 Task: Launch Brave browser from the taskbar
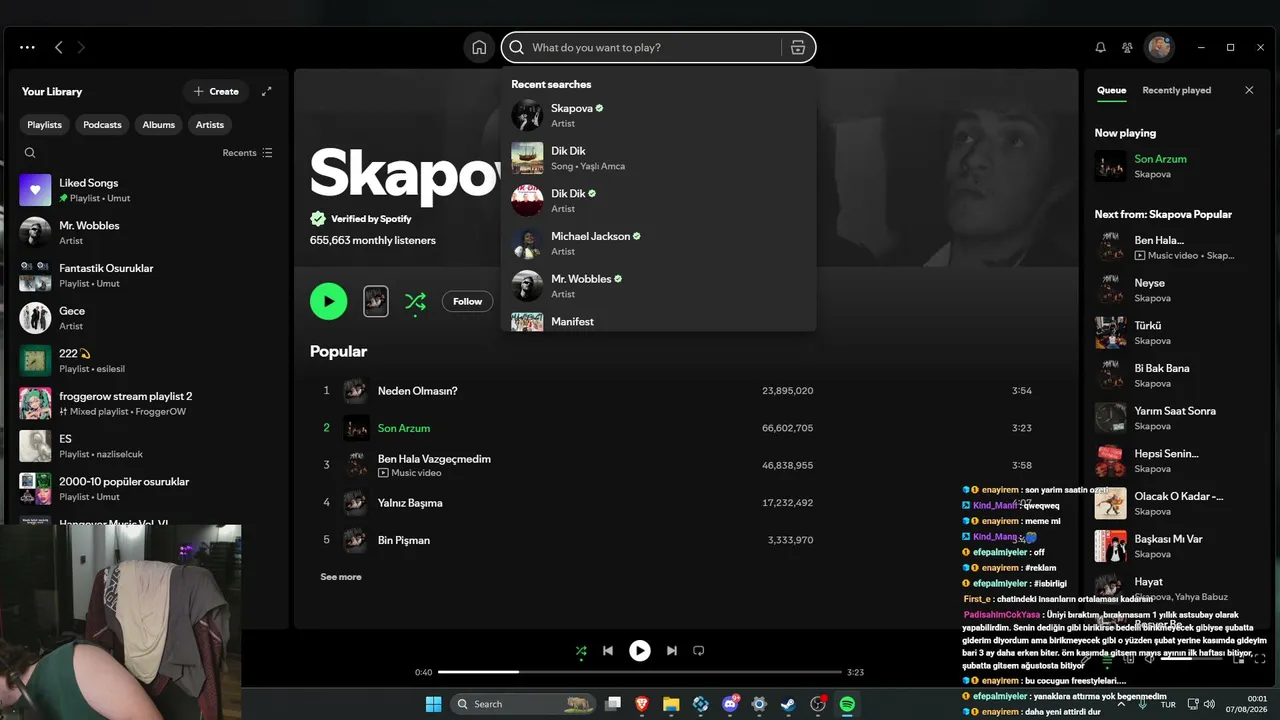[642, 704]
